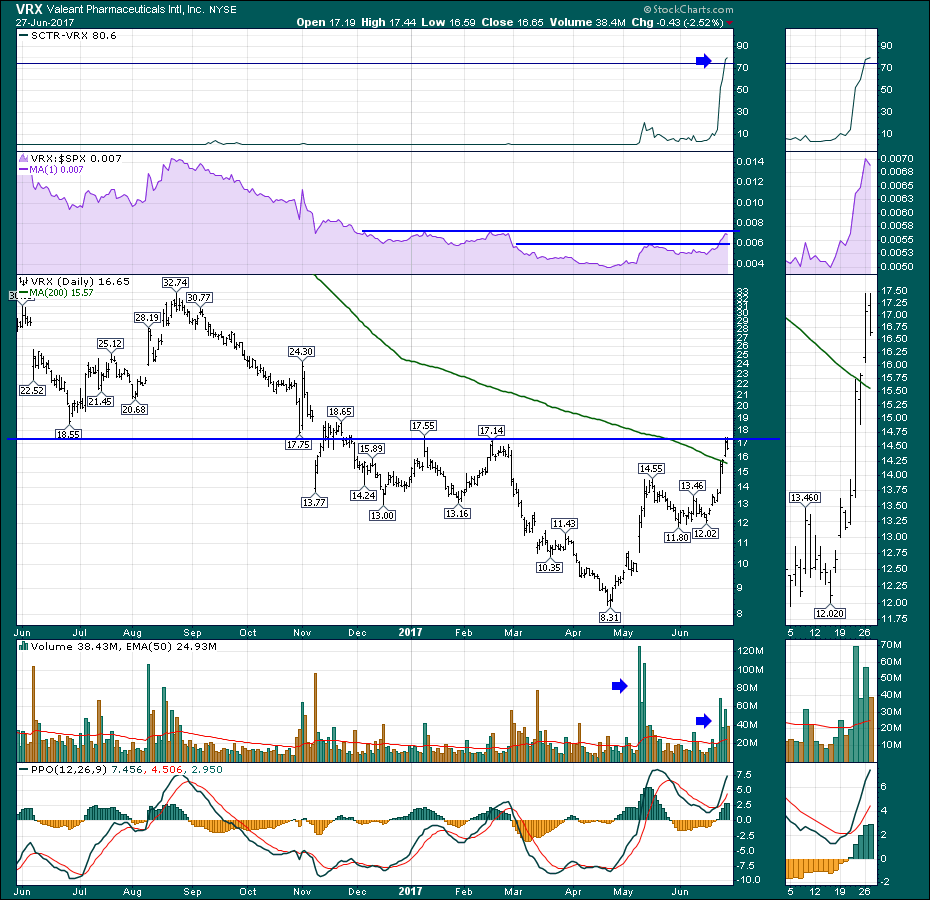Click the 0.0070 ratio axis value in zoom panel
The height and width of the screenshot is (900, 930).
pos(897,159)
